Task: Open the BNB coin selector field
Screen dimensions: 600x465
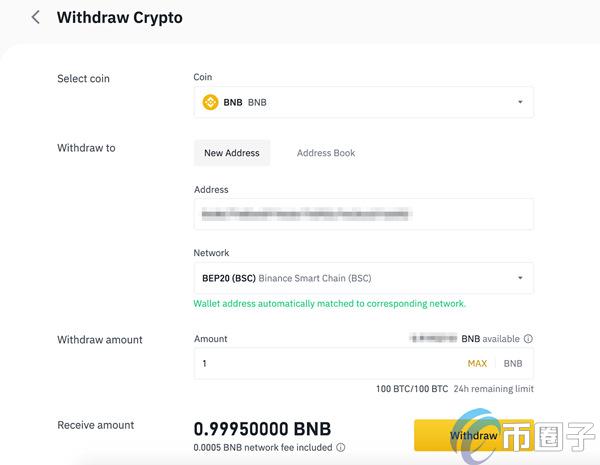Action: click(x=364, y=102)
